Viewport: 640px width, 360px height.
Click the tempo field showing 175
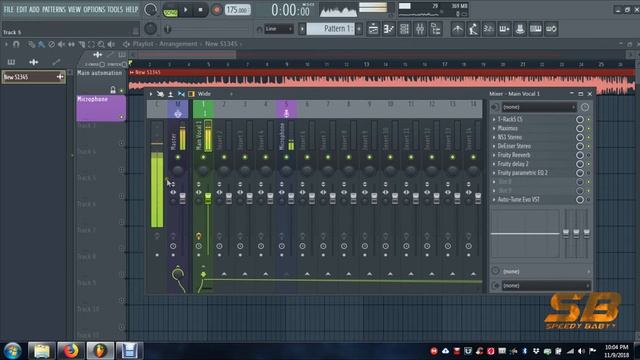(x=238, y=10)
